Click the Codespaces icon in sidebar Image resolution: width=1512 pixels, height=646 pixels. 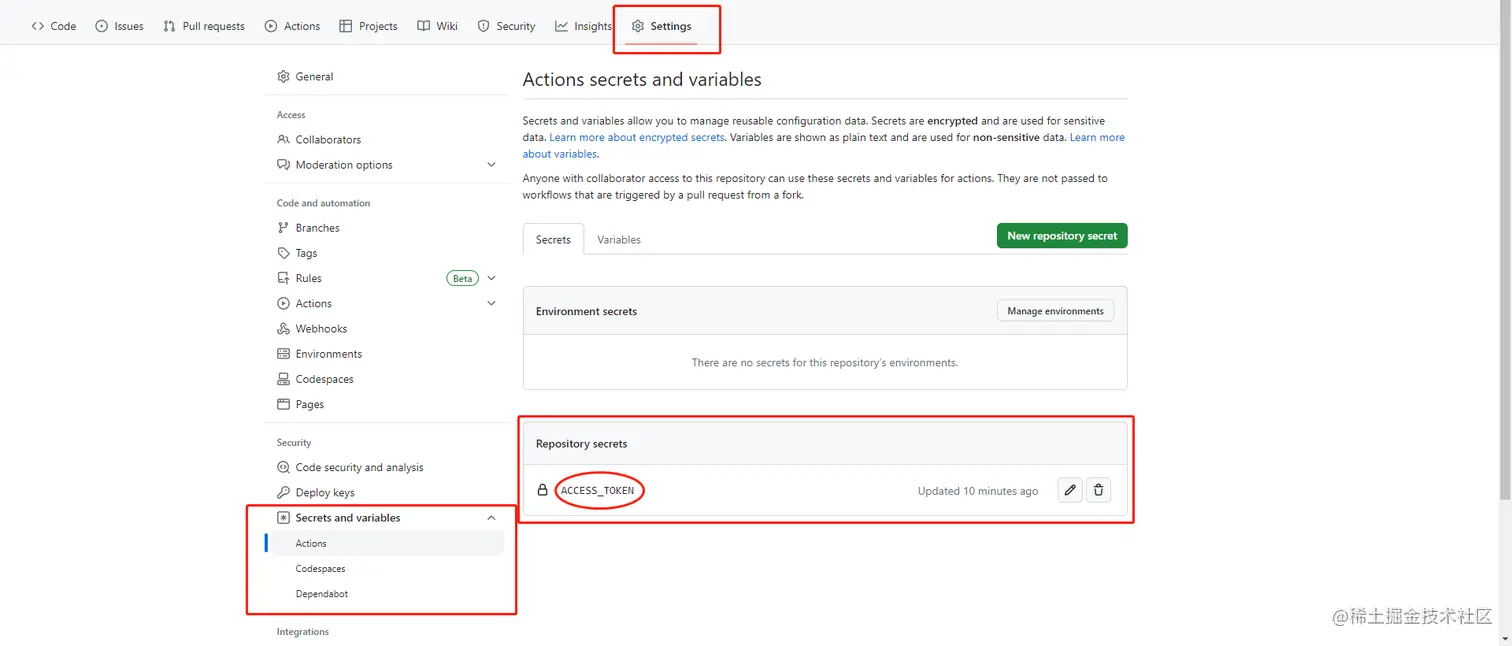click(283, 379)
